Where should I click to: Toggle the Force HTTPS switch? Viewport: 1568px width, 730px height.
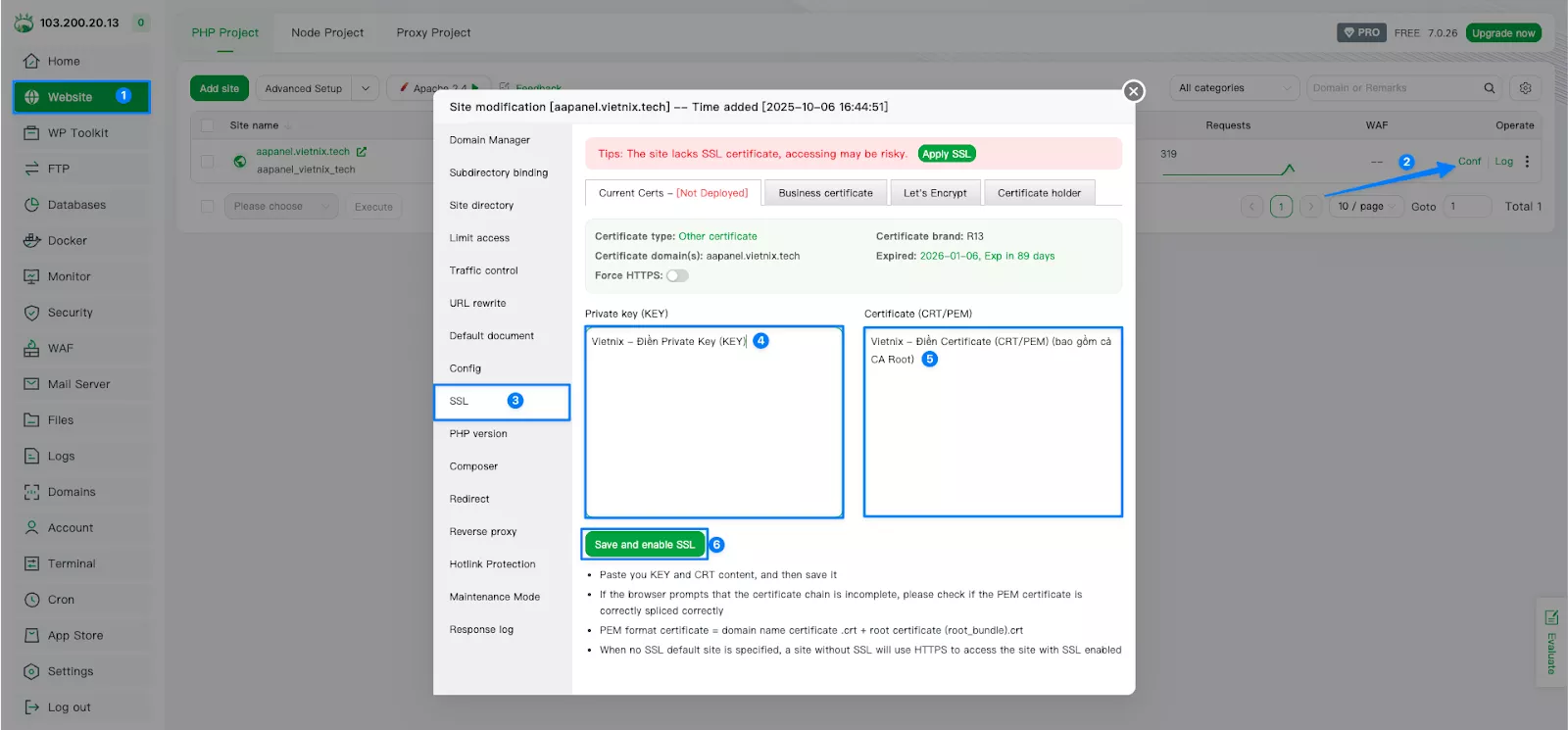point(677,275)
